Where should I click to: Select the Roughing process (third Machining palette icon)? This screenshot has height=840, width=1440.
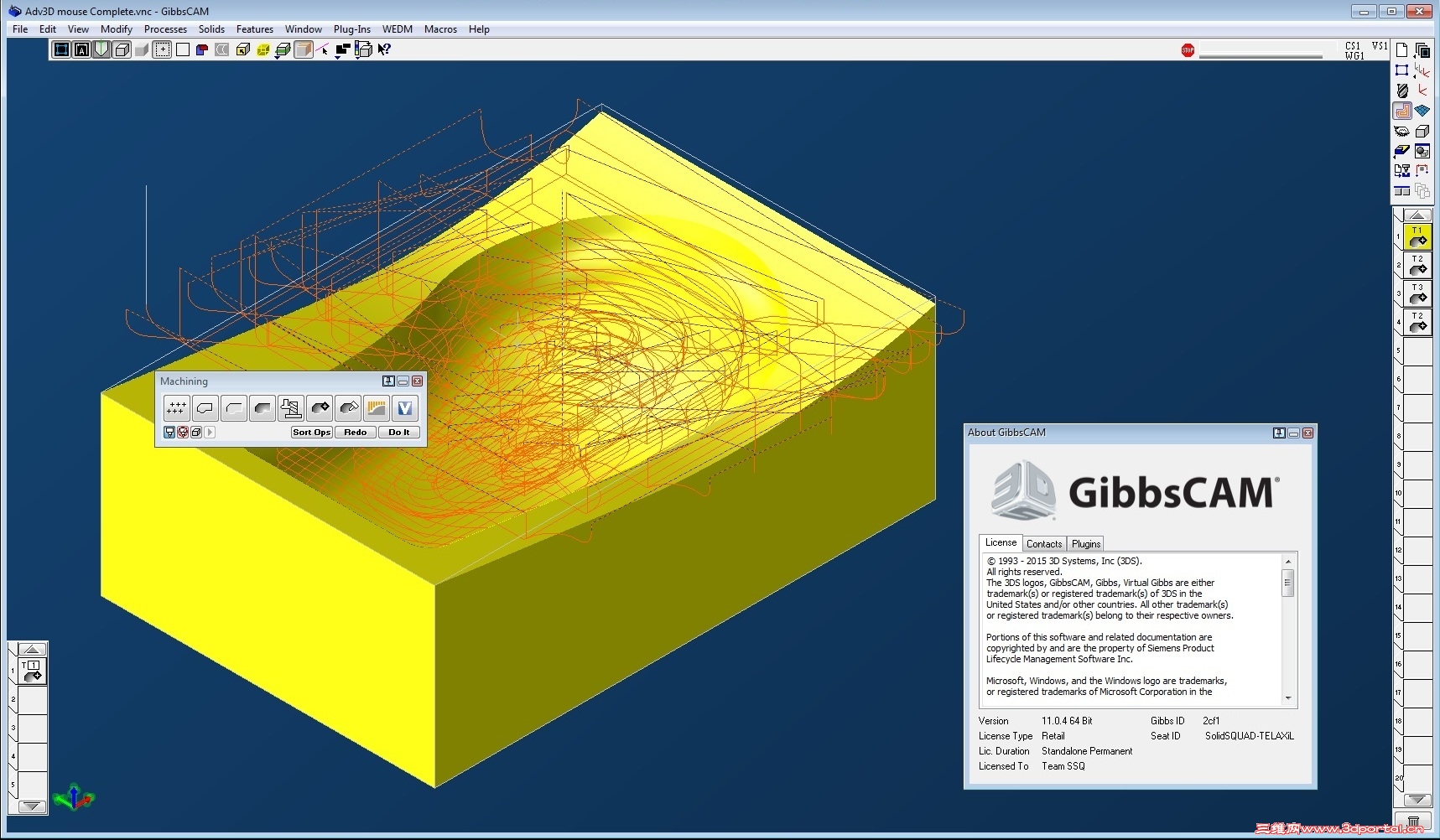tap(233, 408)
